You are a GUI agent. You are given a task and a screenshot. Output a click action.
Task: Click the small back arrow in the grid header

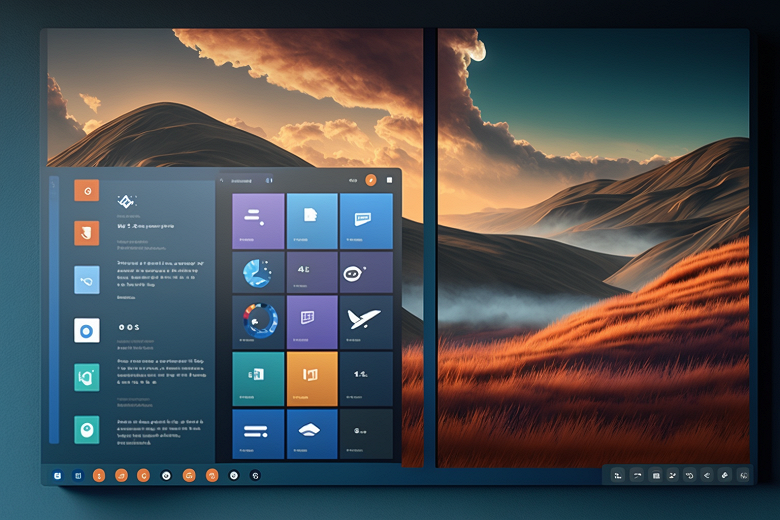click(x=222, y=181)
